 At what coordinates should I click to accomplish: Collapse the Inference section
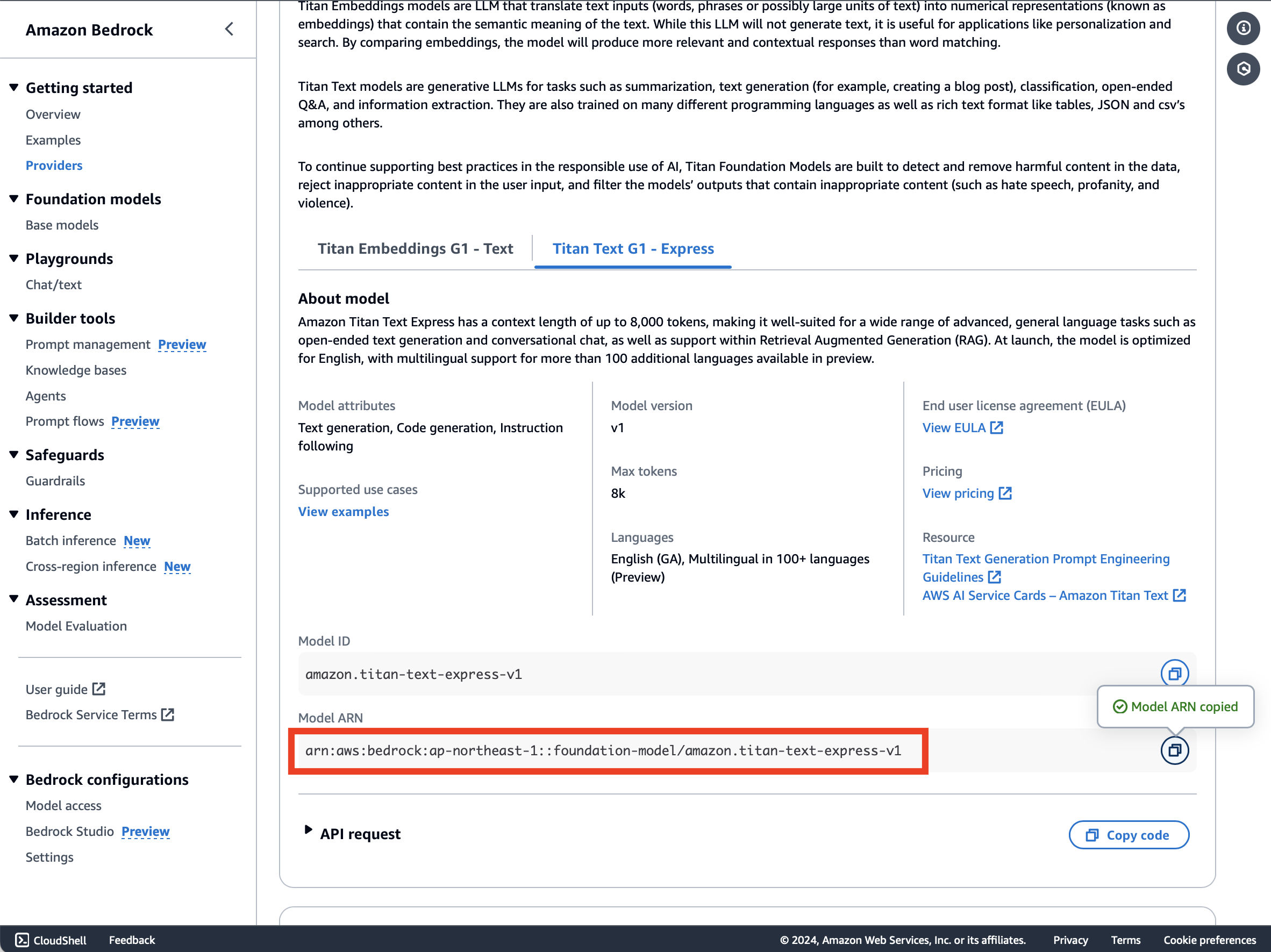(x=14, y=514)
